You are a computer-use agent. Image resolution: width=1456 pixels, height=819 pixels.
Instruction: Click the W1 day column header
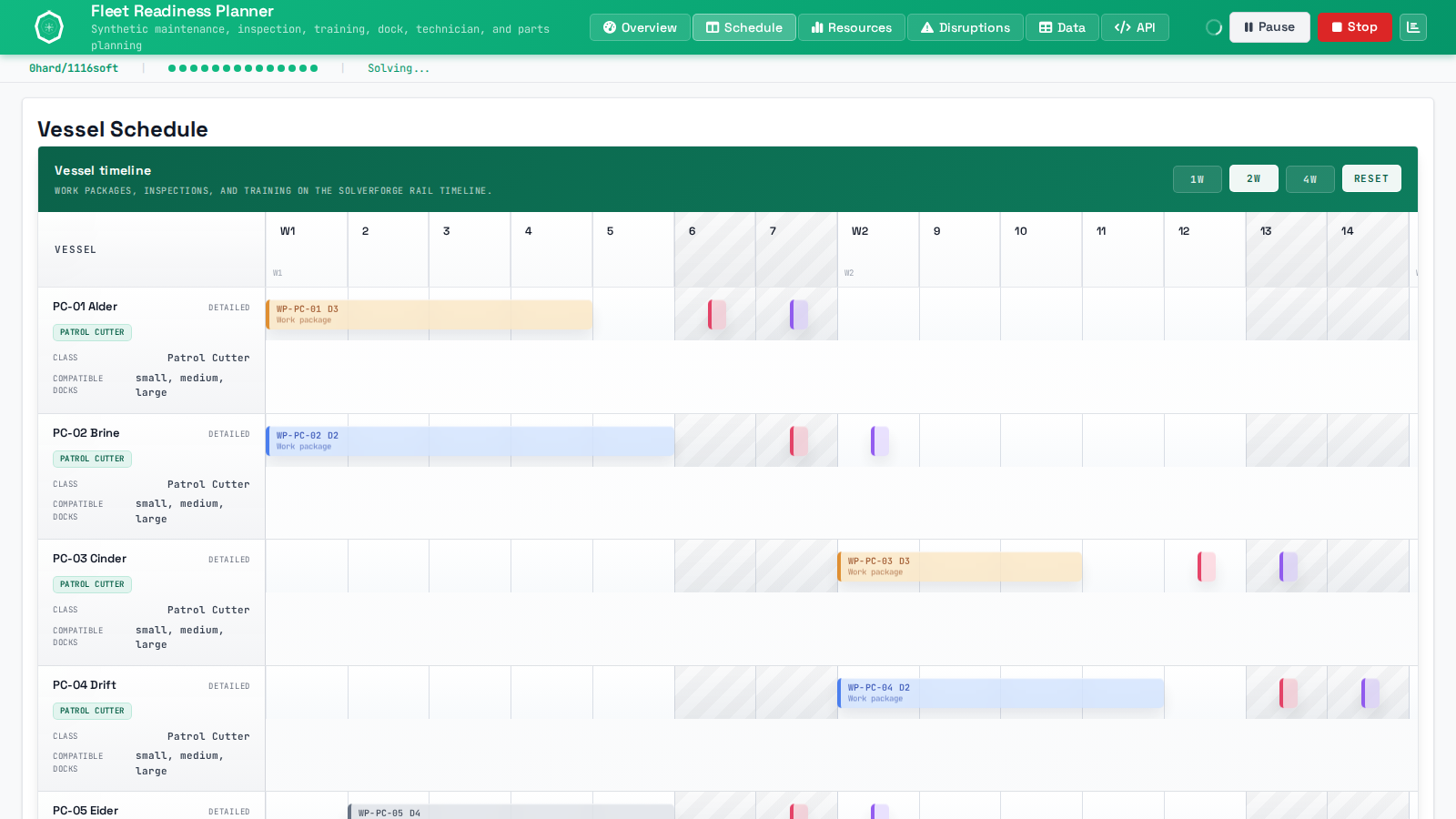[x=307, y=249]
